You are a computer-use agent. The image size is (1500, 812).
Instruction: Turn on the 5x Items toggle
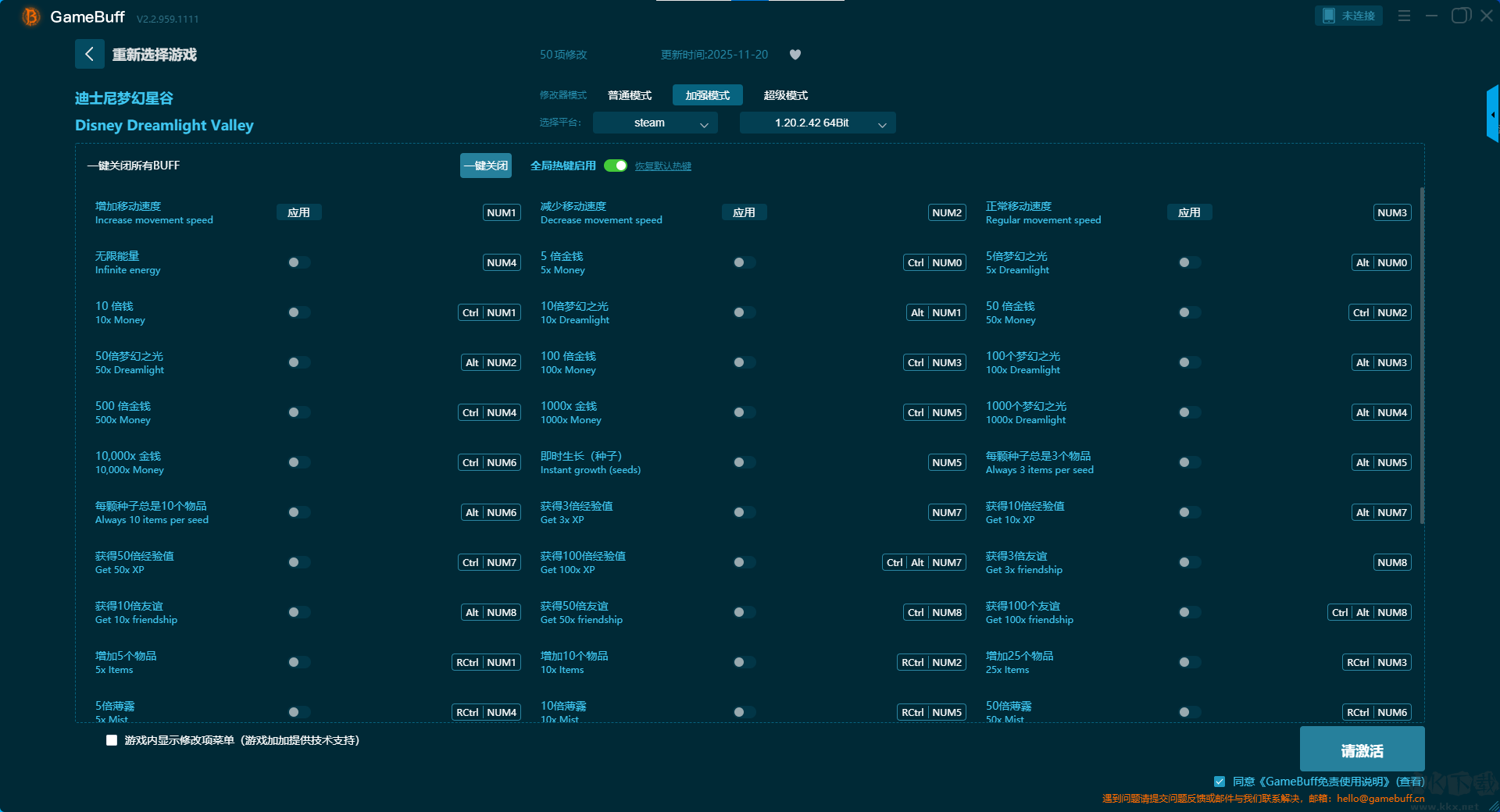click(299, 662)
